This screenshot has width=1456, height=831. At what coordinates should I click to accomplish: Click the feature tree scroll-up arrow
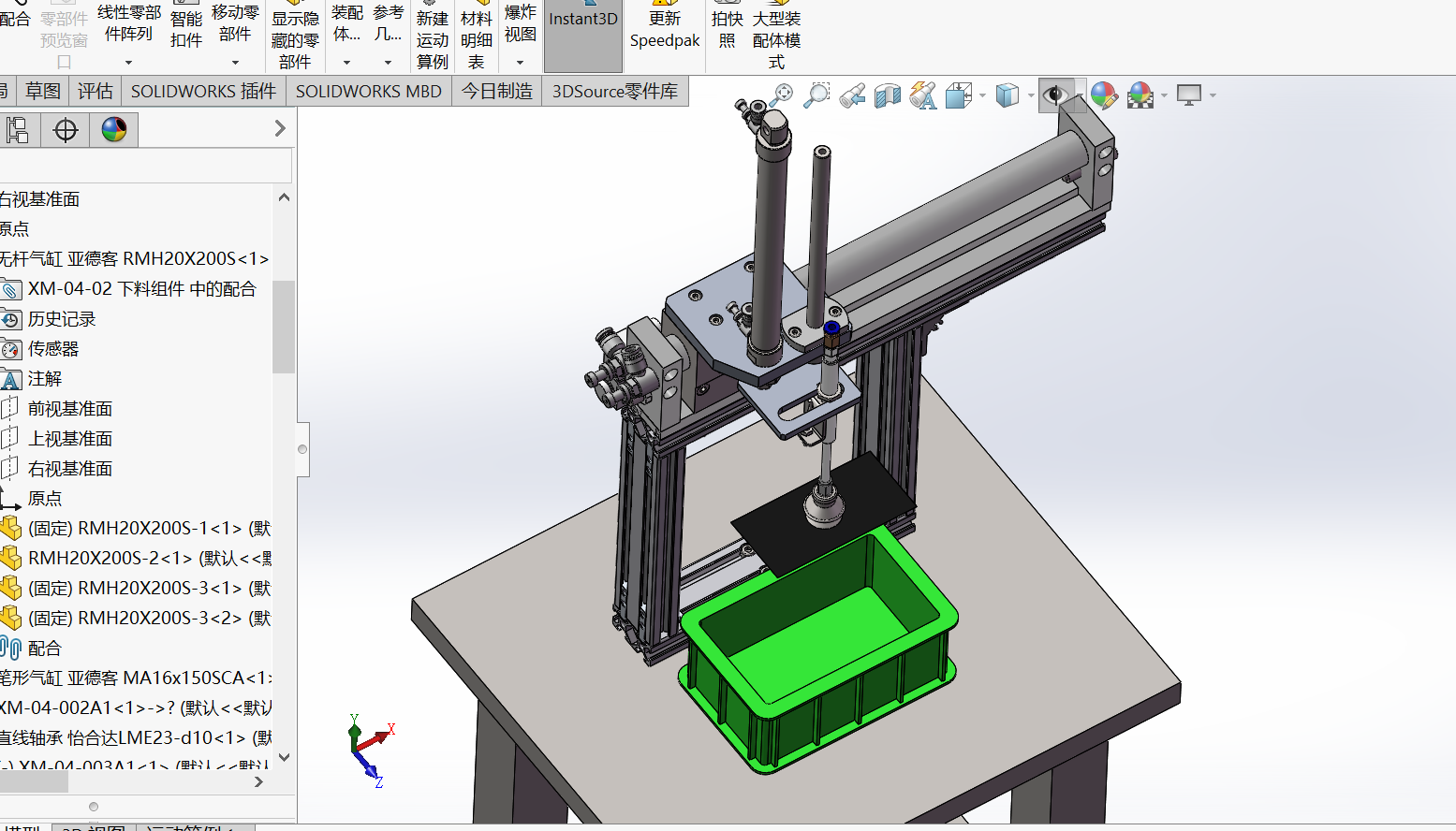(284, 197)
